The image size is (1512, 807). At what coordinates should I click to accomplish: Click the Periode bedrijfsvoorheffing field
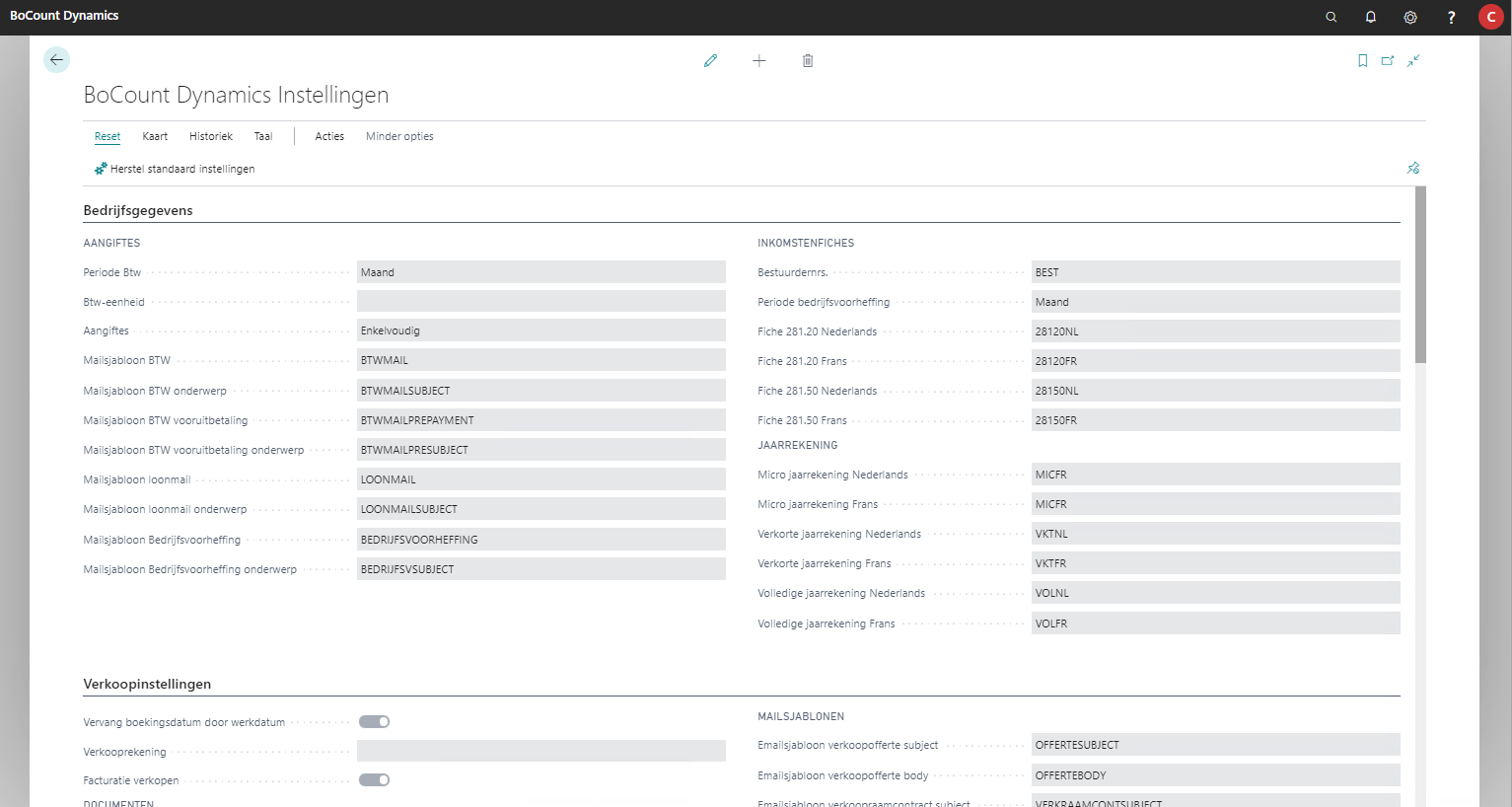tap(1216, 302)
